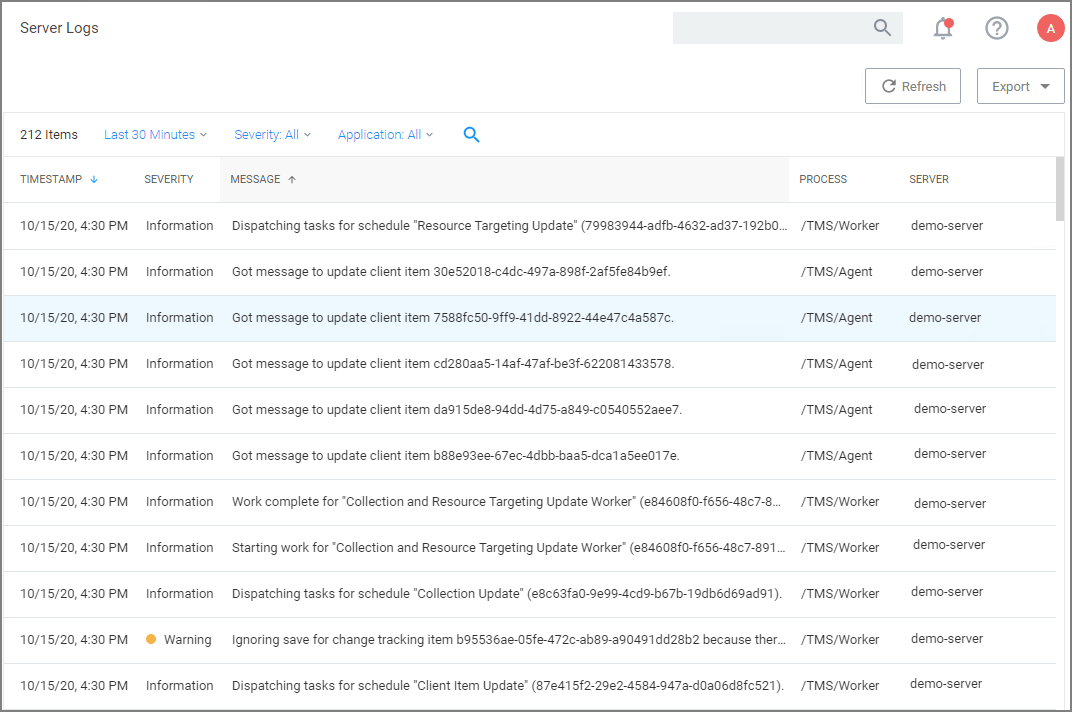
Task: Click the Message column sort arrow
Action: point(292,180)
